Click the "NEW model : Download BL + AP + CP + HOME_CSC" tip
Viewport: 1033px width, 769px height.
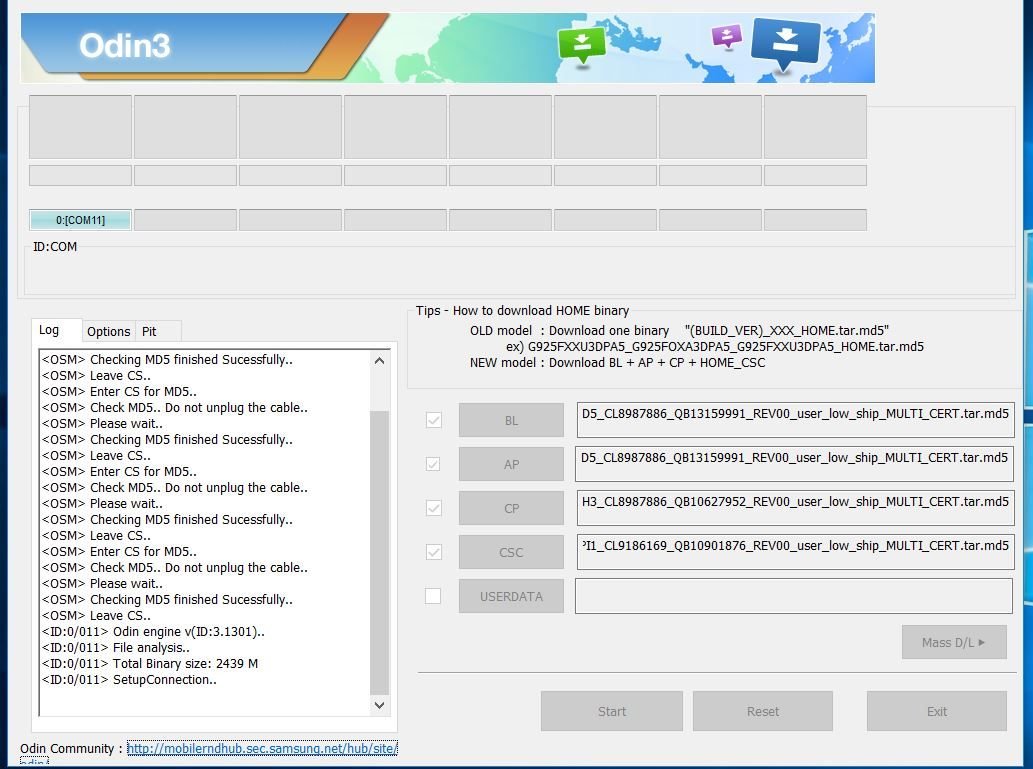click(617, 362)
